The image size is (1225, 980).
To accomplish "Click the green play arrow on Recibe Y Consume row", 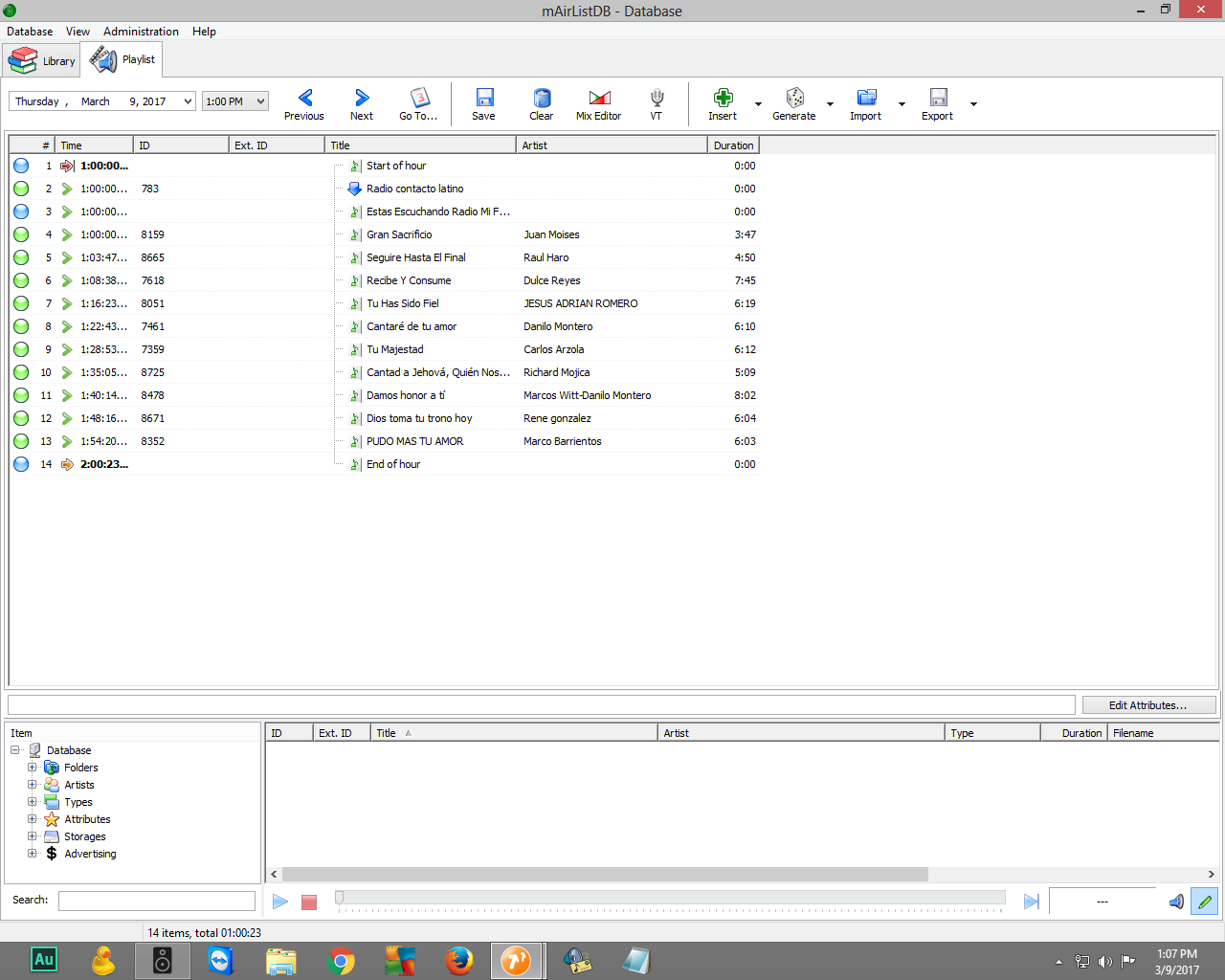I will (x=67, y=280).
